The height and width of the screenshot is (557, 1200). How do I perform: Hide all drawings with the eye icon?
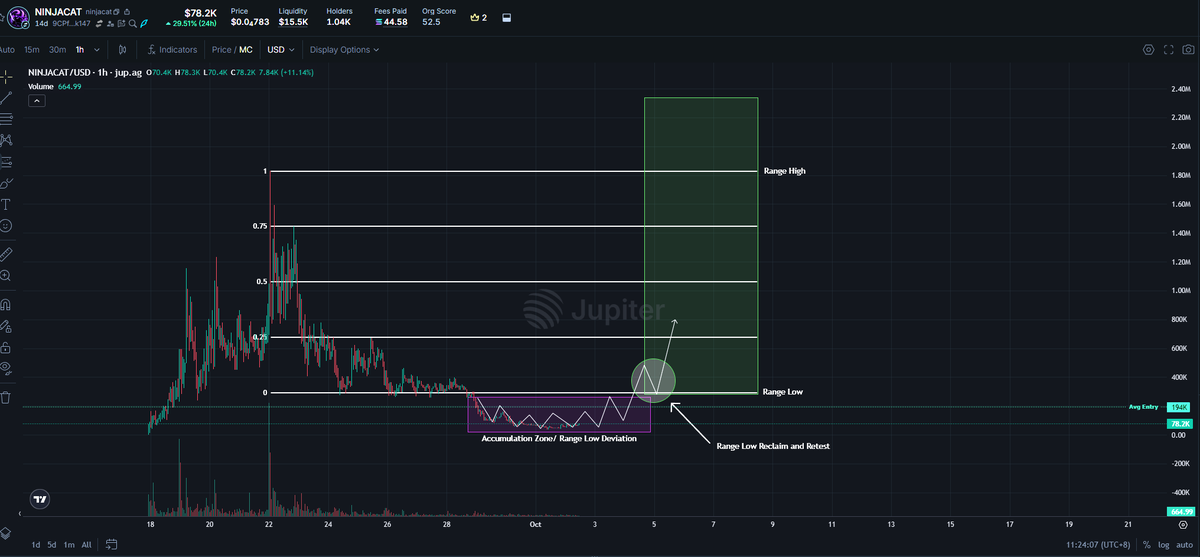[6, 368]
